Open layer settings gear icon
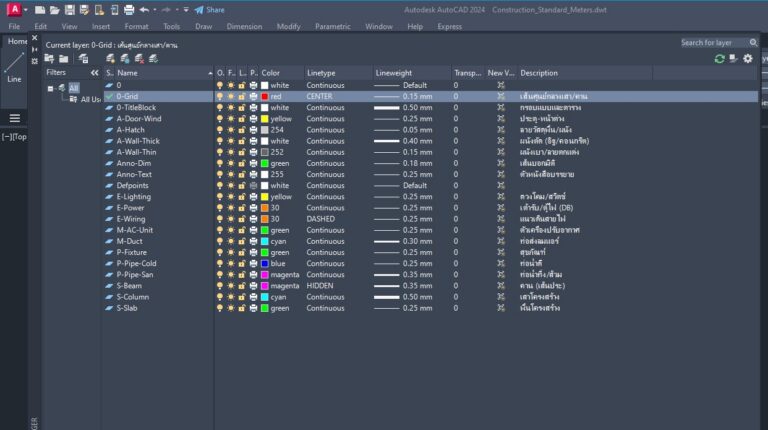The image size is (768, 430). (747, 58)
